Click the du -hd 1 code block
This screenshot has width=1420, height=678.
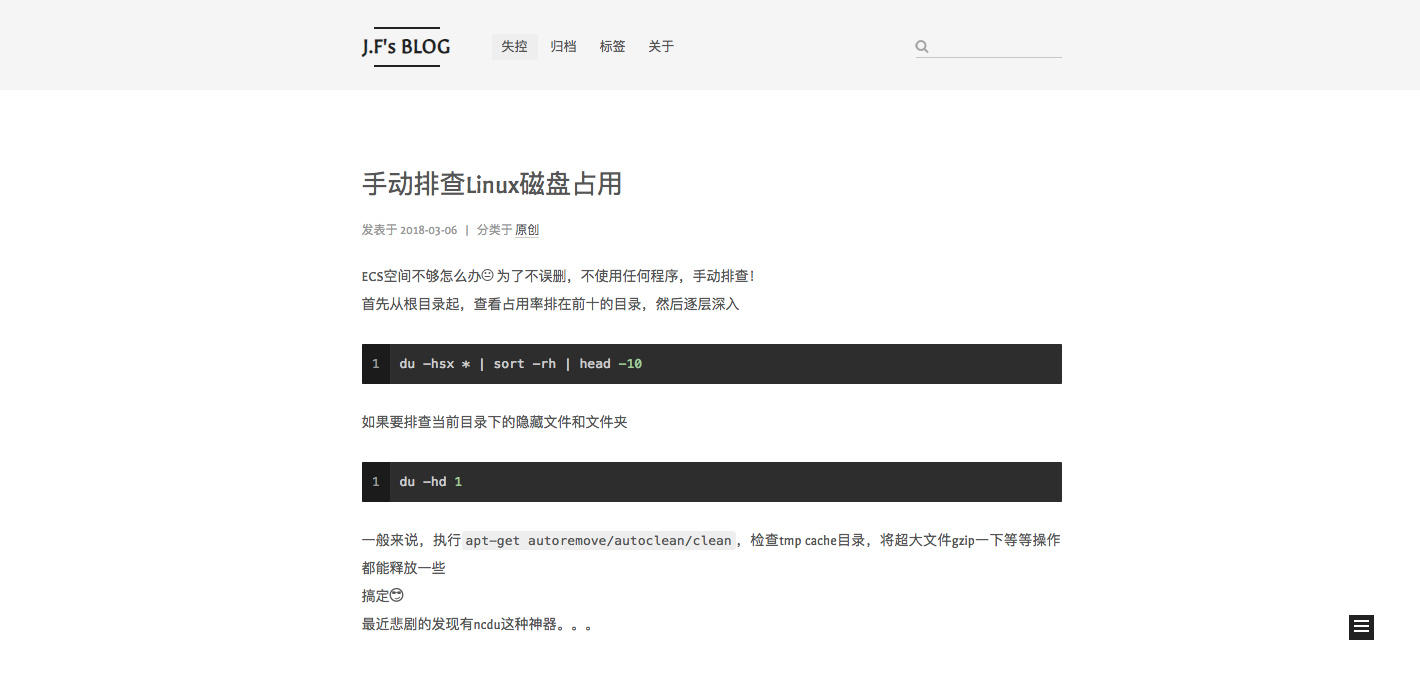[x=725, y=482]
